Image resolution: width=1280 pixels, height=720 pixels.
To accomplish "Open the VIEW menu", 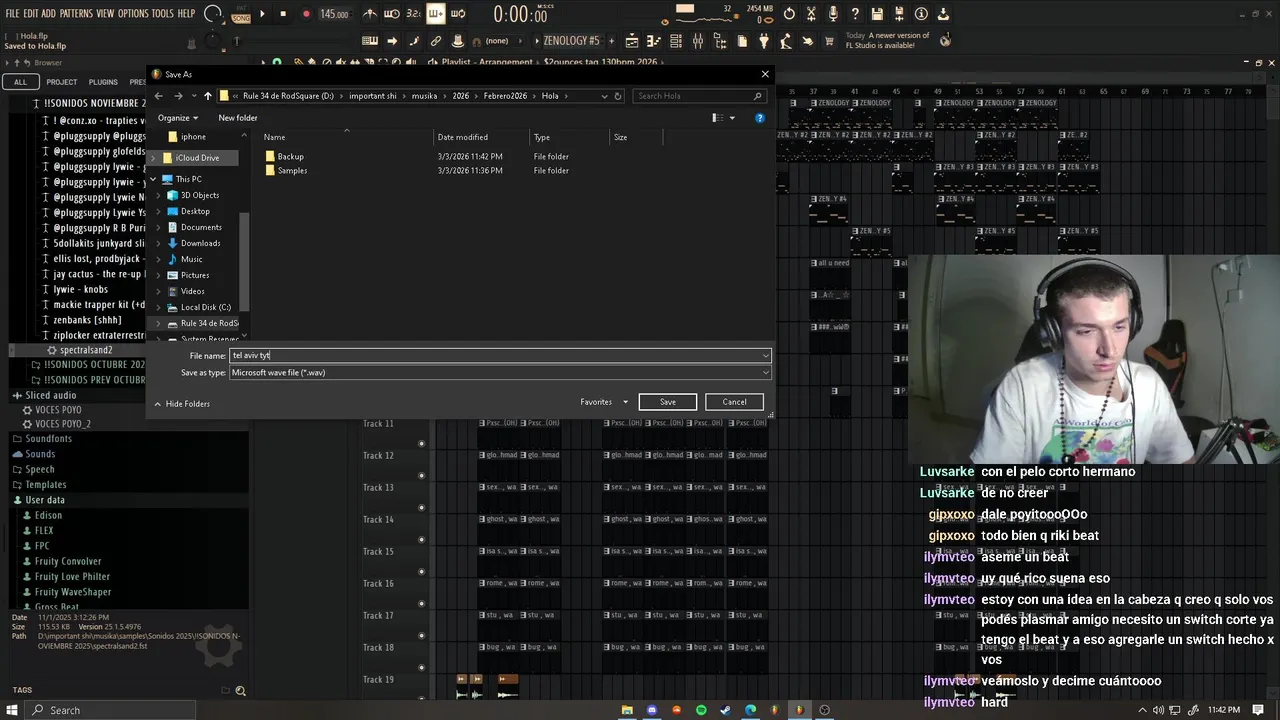I will 105,14.
